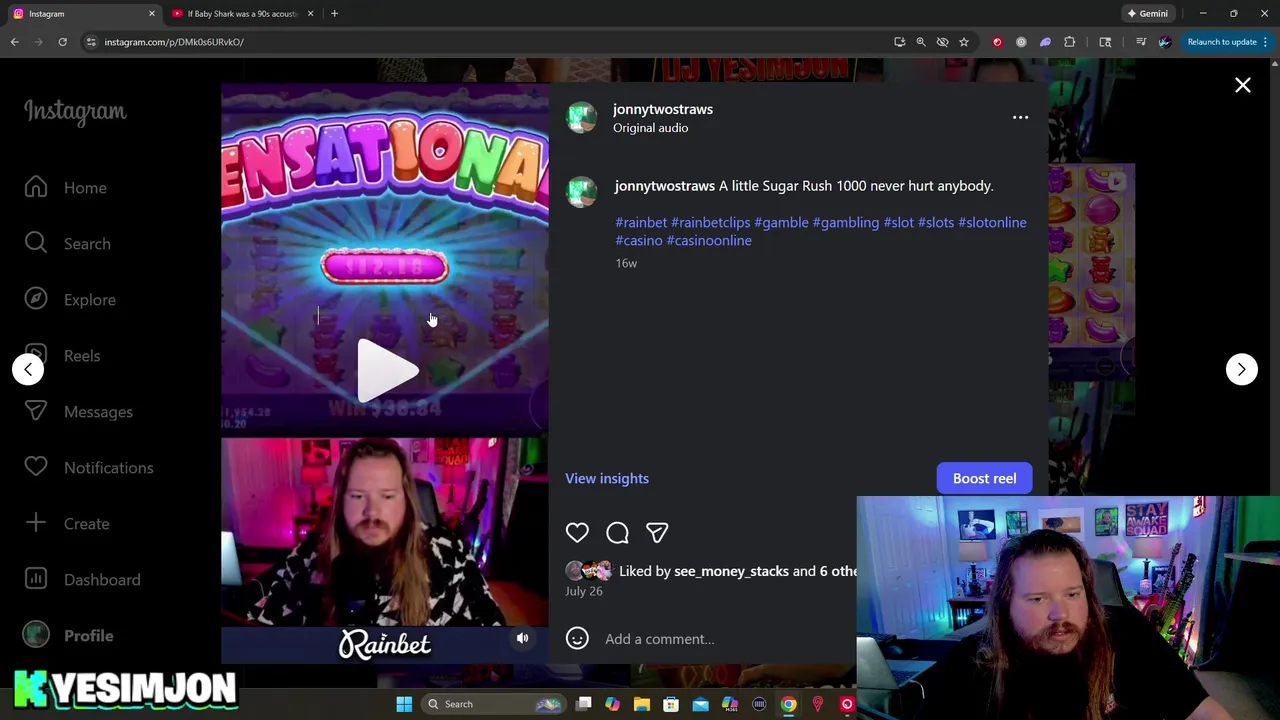Open Microsoft Store from the taskbar
Viewport: 1280px width, 720px height.
(671, 704)
